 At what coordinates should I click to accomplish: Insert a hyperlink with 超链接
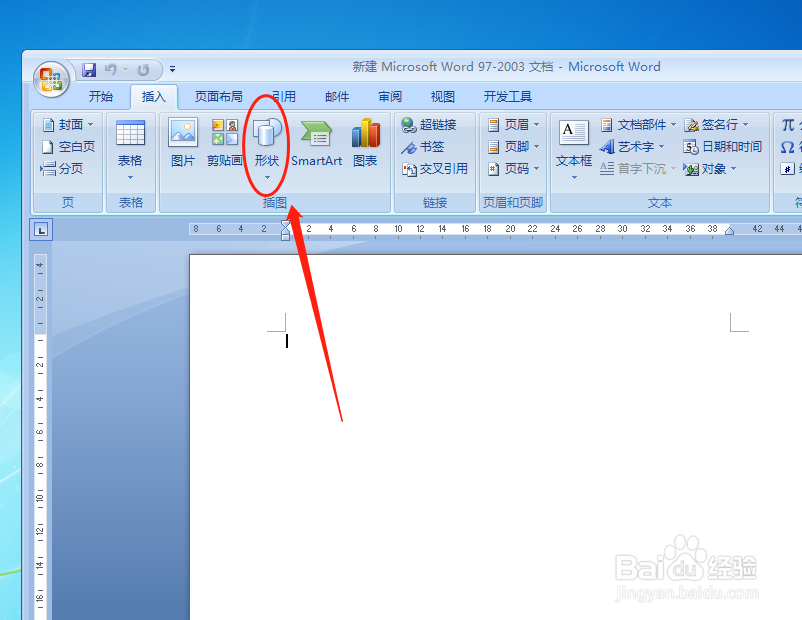coord(429,124)
